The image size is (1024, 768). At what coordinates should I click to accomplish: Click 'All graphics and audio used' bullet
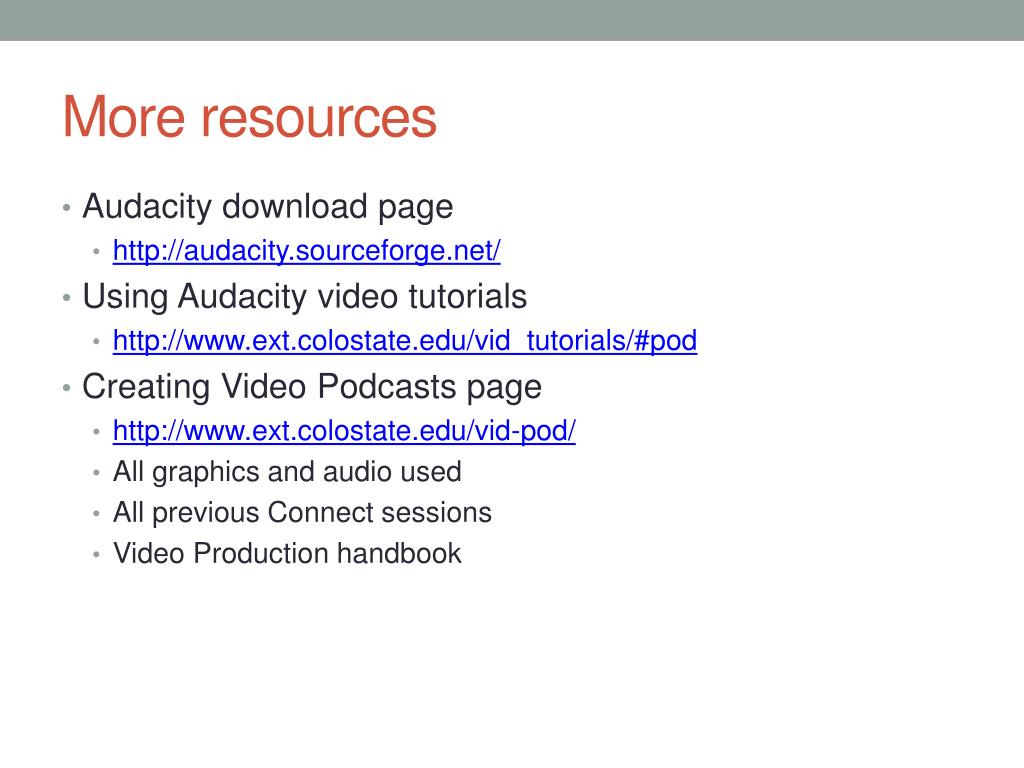[x=287, y=472]
